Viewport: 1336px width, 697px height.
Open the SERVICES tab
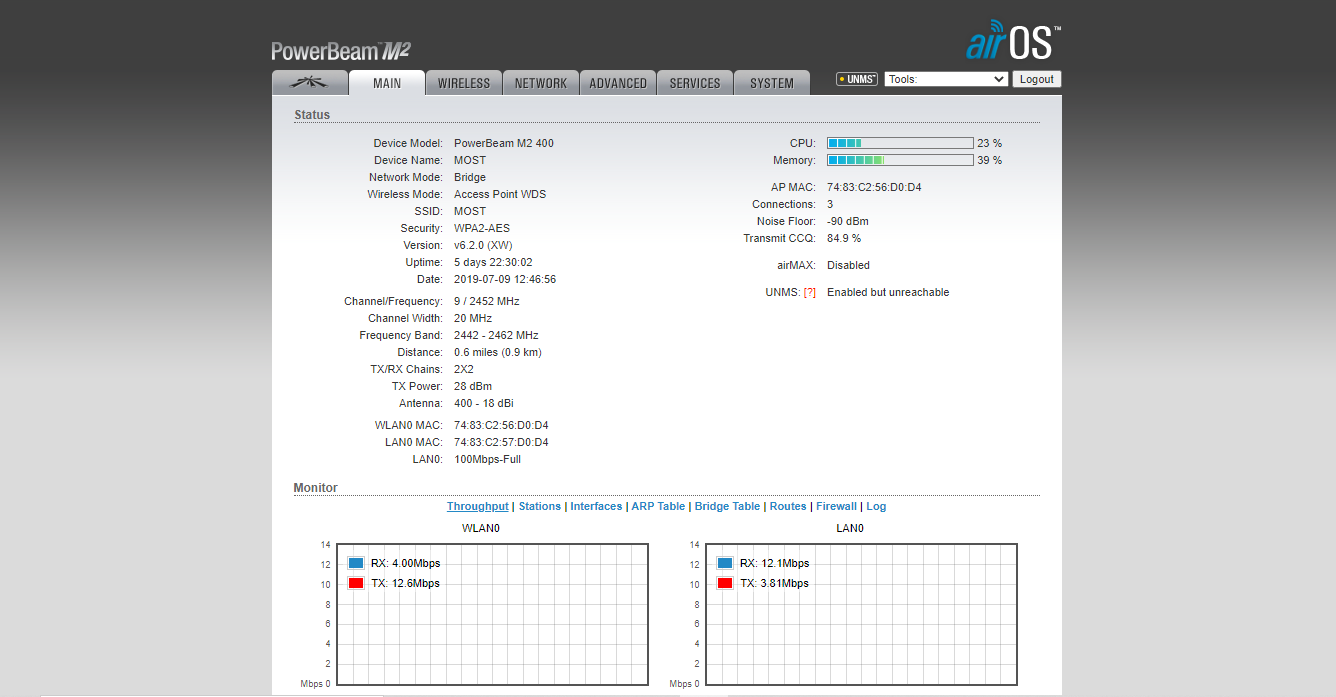coord(695,83)
